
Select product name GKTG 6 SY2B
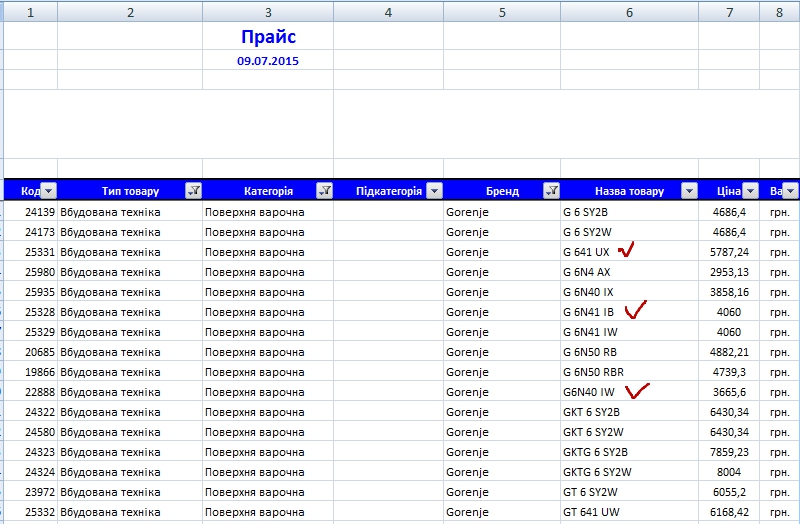click(x=629, y=452)
